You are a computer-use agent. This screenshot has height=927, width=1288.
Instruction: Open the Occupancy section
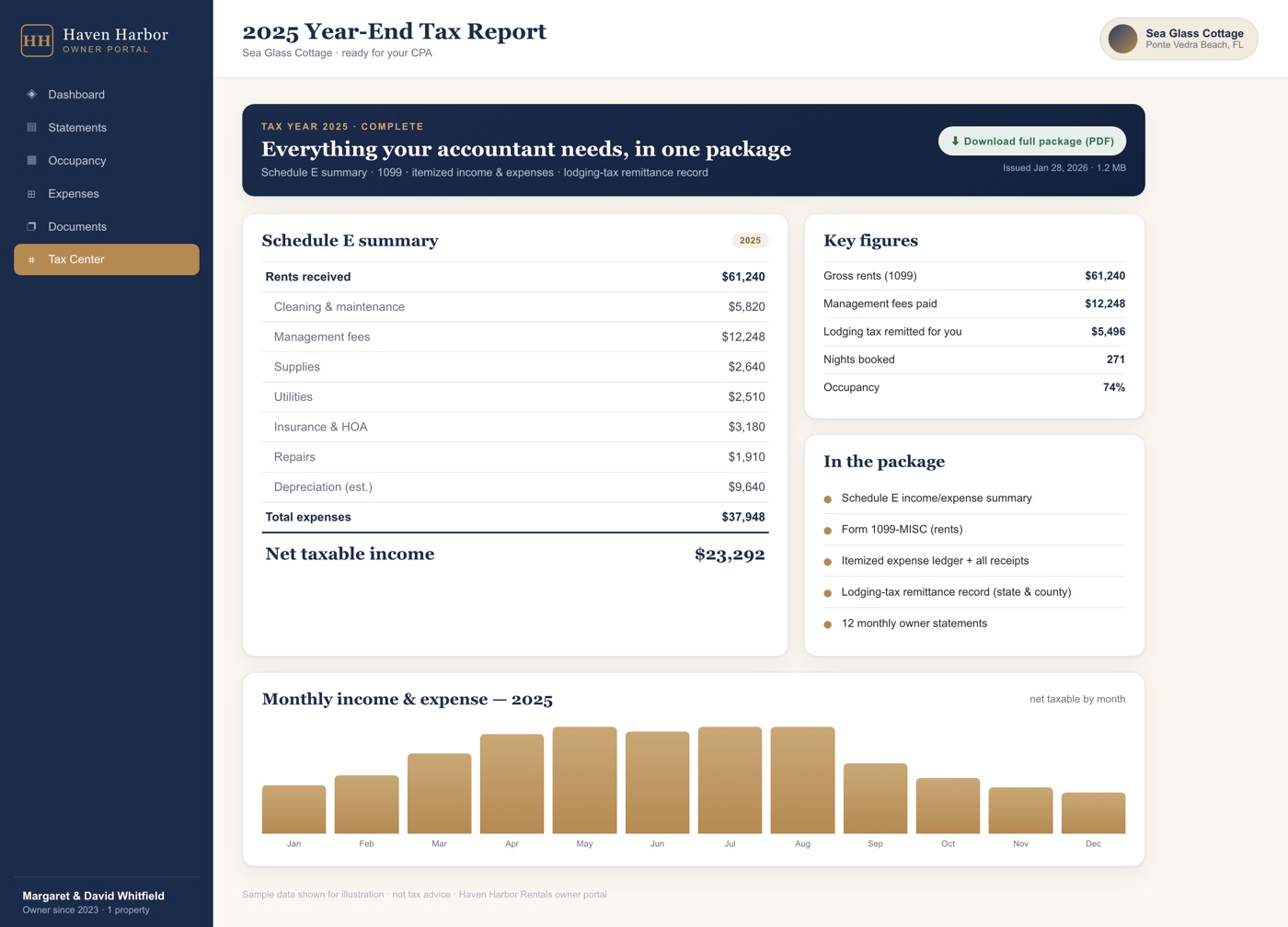click(107, 160)
